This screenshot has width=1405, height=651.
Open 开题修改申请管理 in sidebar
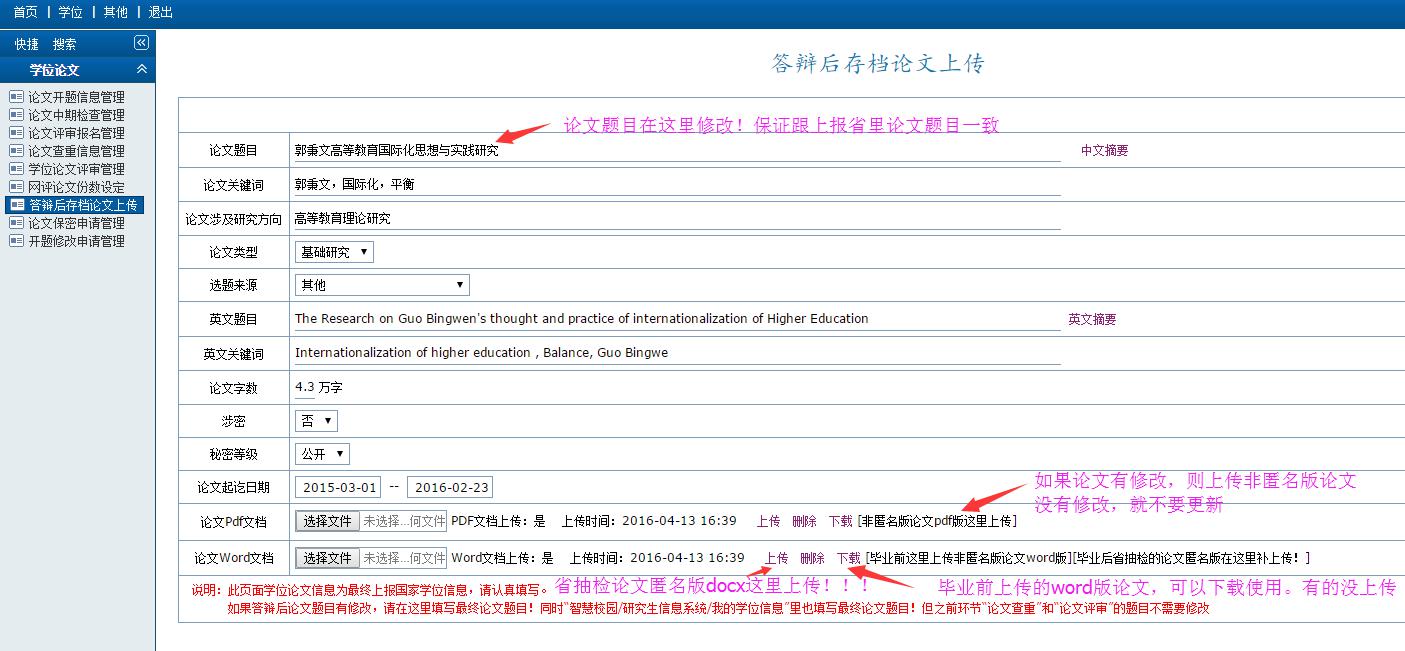click(76, 241)
